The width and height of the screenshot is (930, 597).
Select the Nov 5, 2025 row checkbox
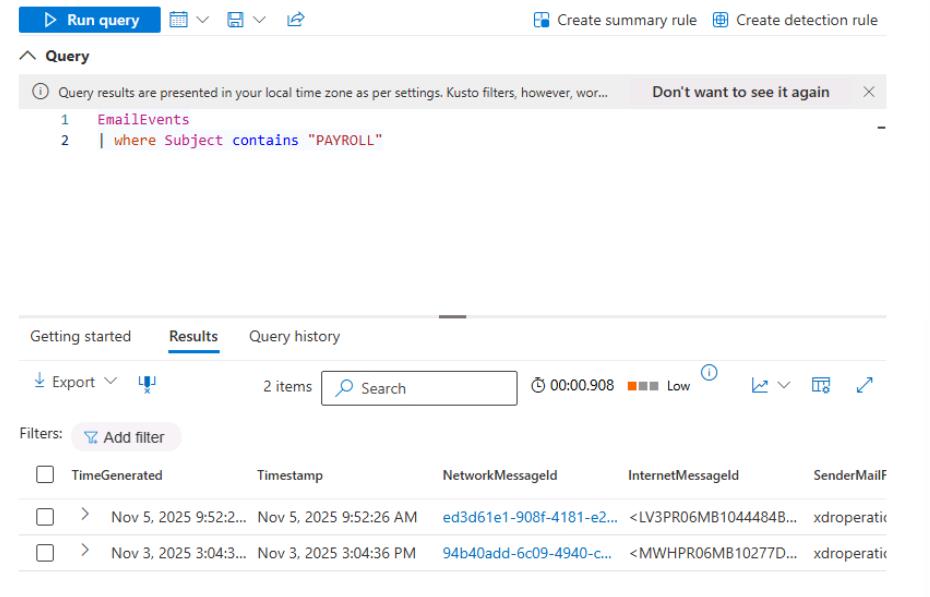point(44,516)
